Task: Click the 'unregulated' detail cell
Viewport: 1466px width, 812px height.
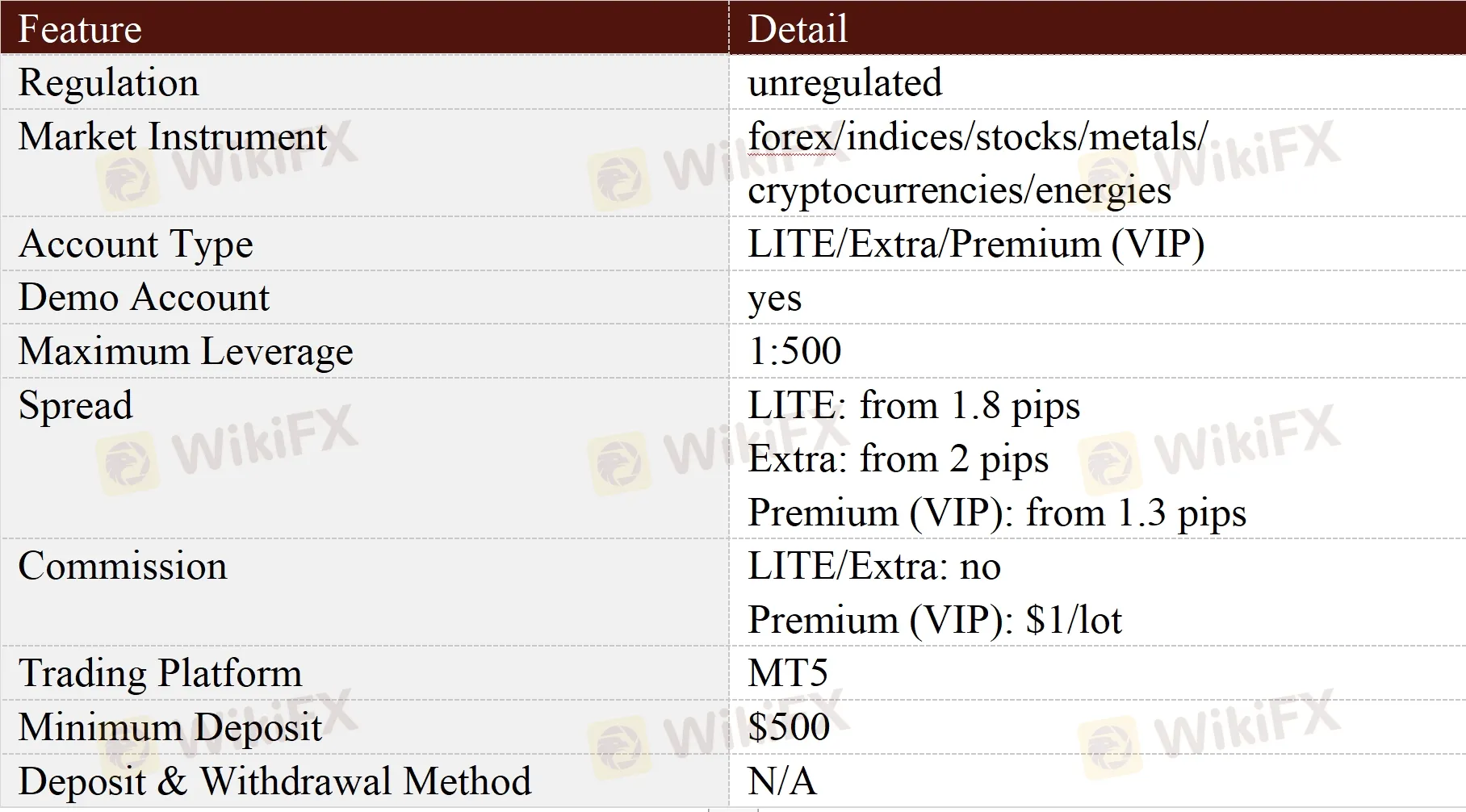Action: pyautogui.click(x=844, y=82)
